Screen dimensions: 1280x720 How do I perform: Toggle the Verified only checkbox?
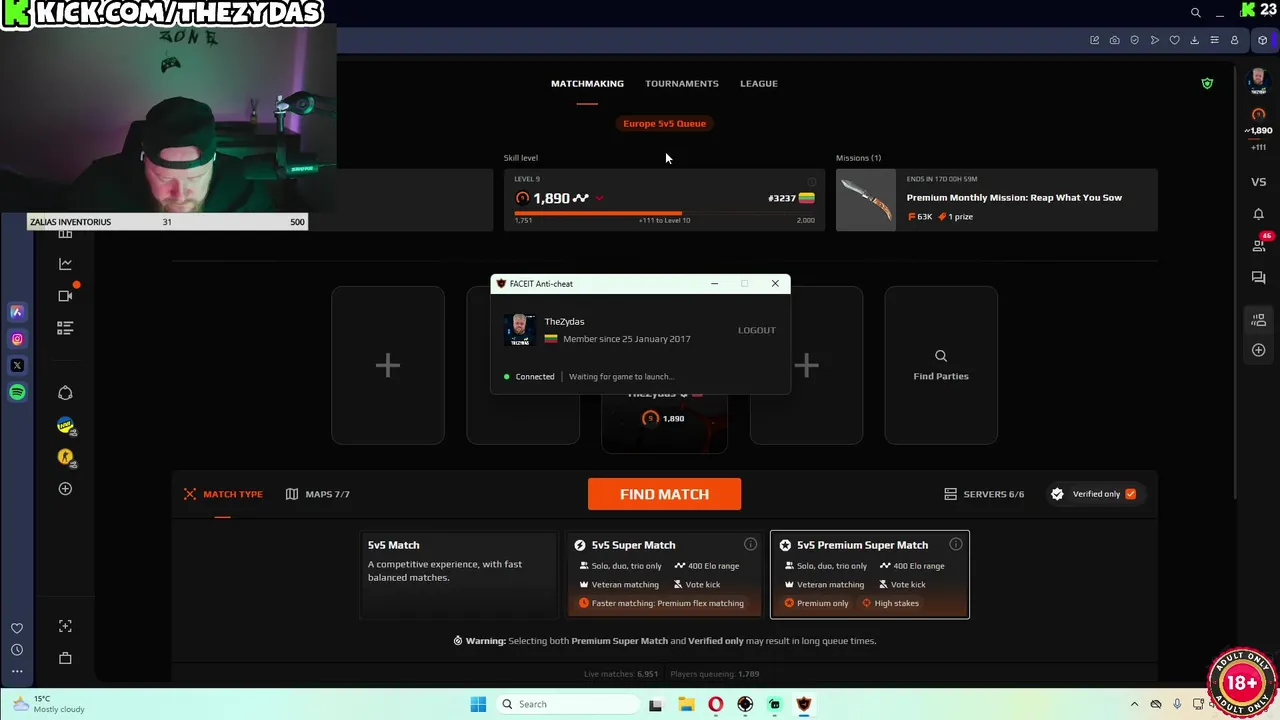click(1130, 494)
